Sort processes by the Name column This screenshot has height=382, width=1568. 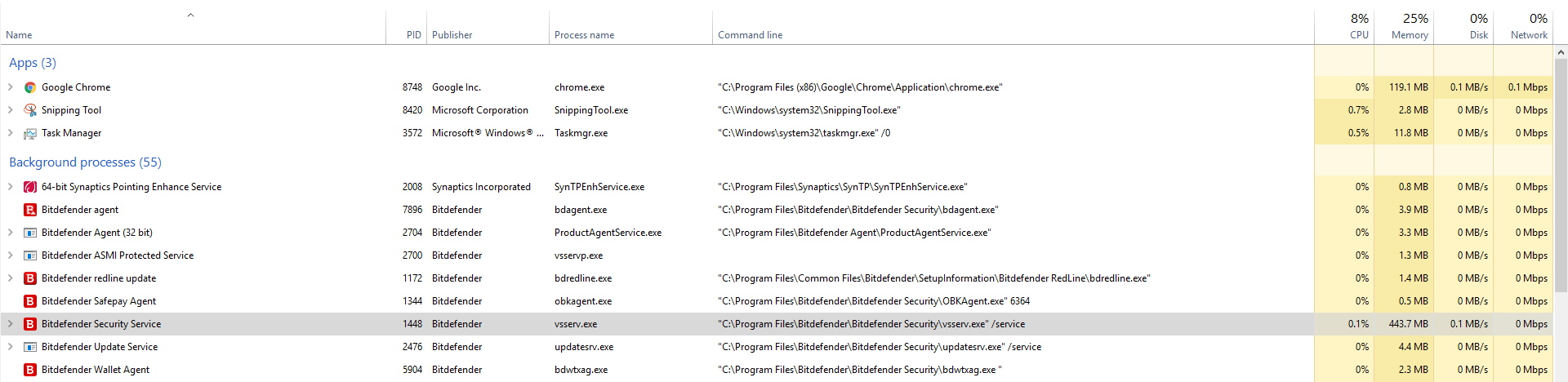[x=193, y=27]
